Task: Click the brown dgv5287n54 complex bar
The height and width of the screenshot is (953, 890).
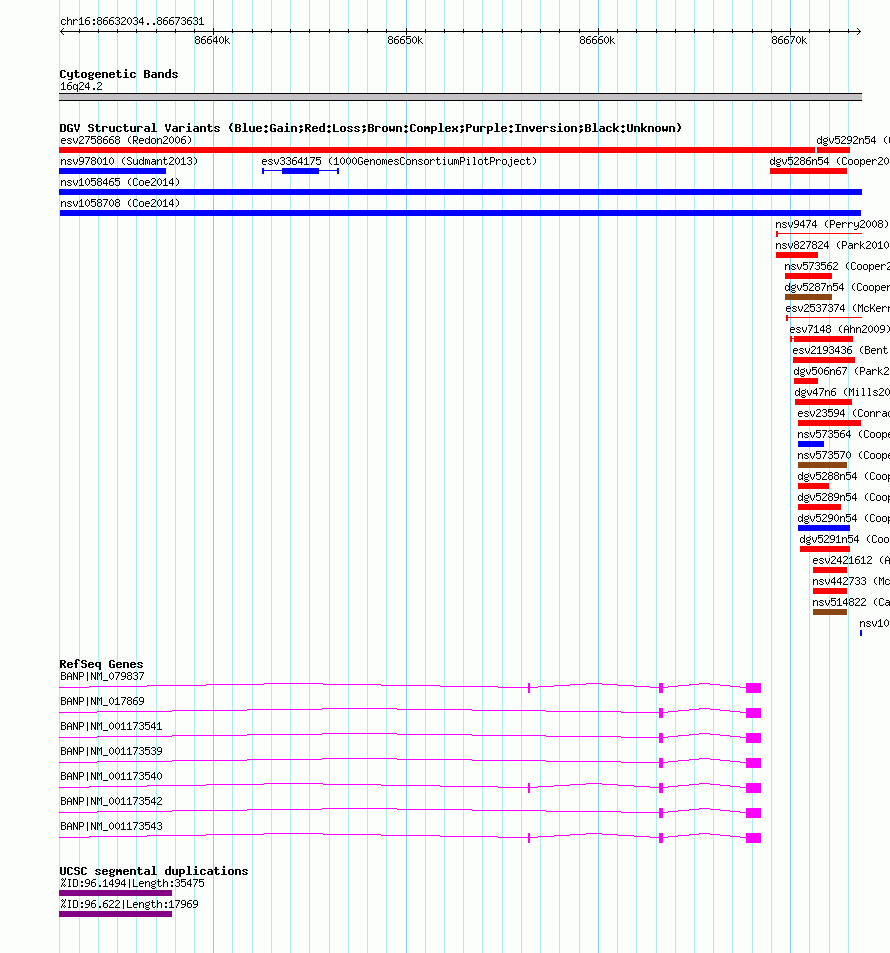Action: coord(808,297)
